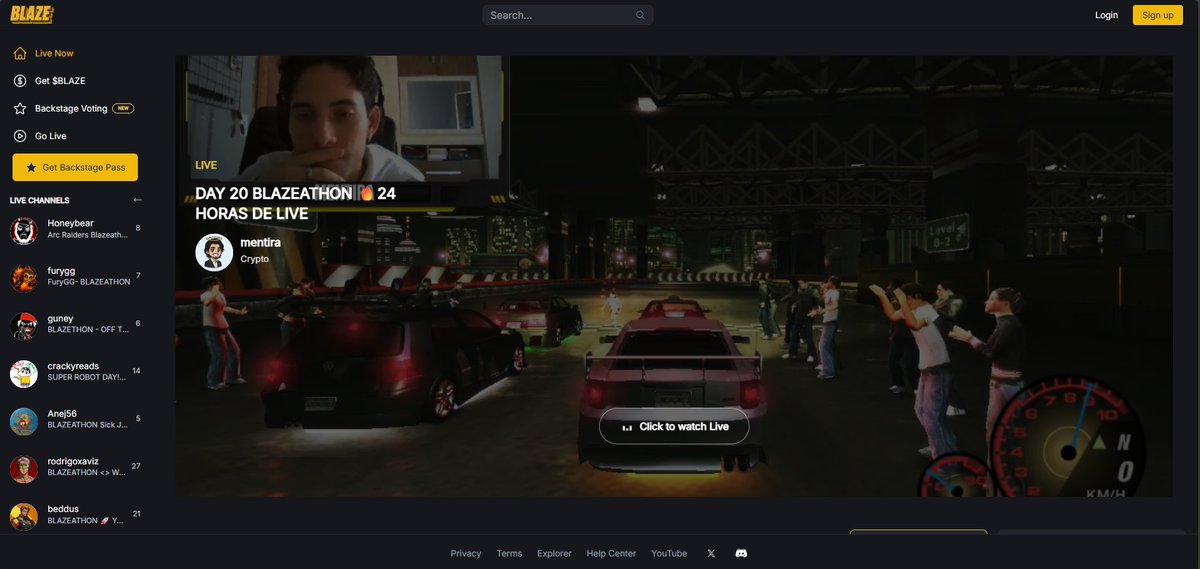
Task: Click mentira streamer avatar
Action: [x=214, y=252]
